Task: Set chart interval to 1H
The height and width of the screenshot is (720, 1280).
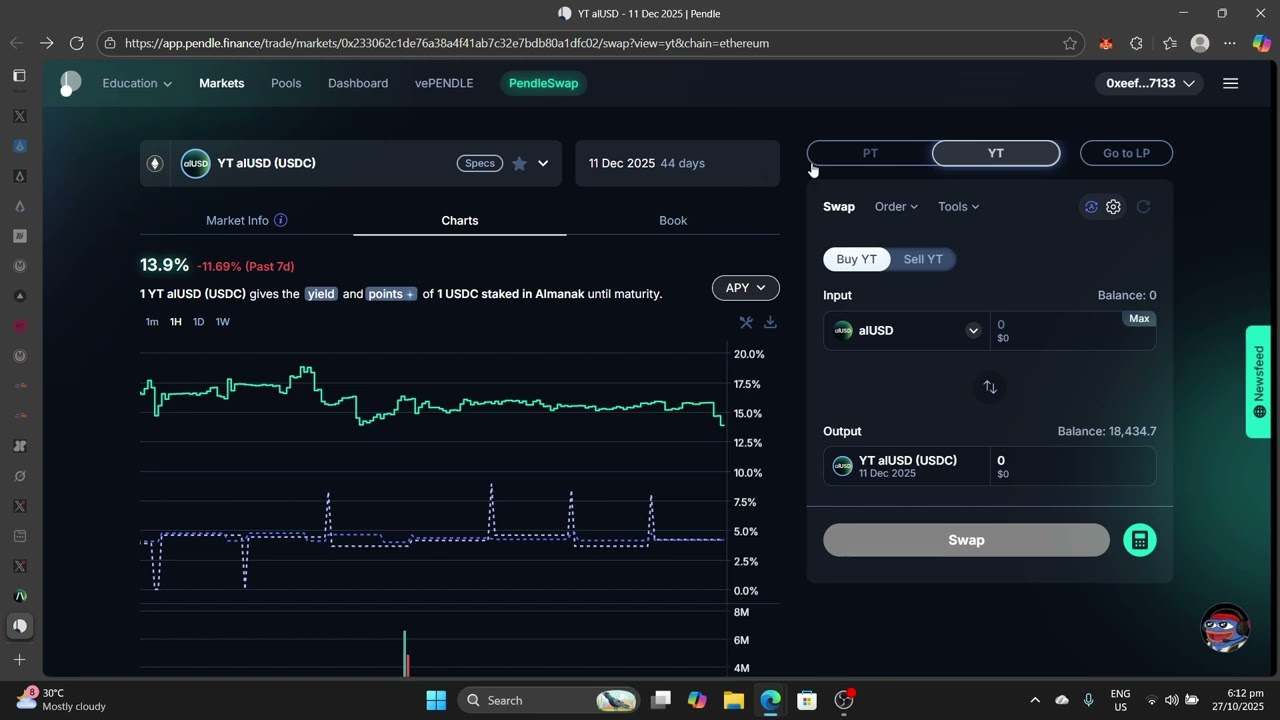Action: tap(175, 322)
